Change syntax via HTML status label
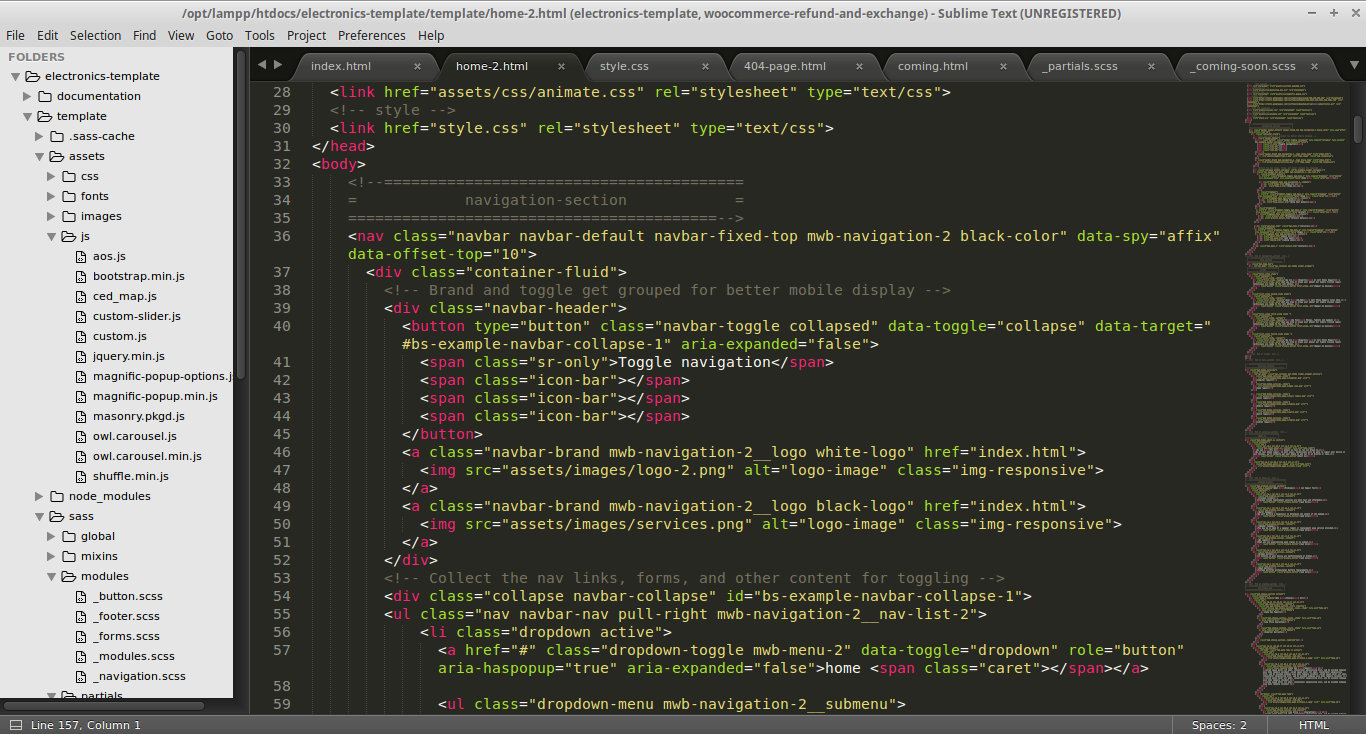 click(x=1314, y=725)
